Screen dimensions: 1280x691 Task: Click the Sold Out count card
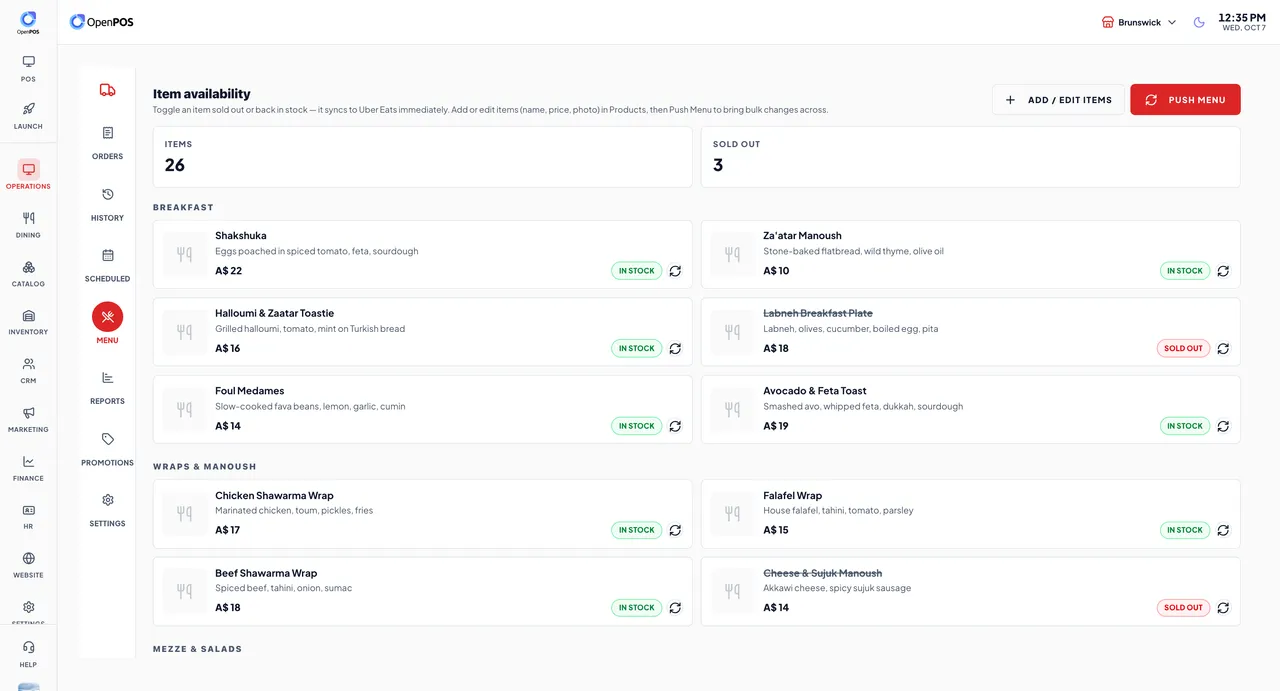coord(970,157)
